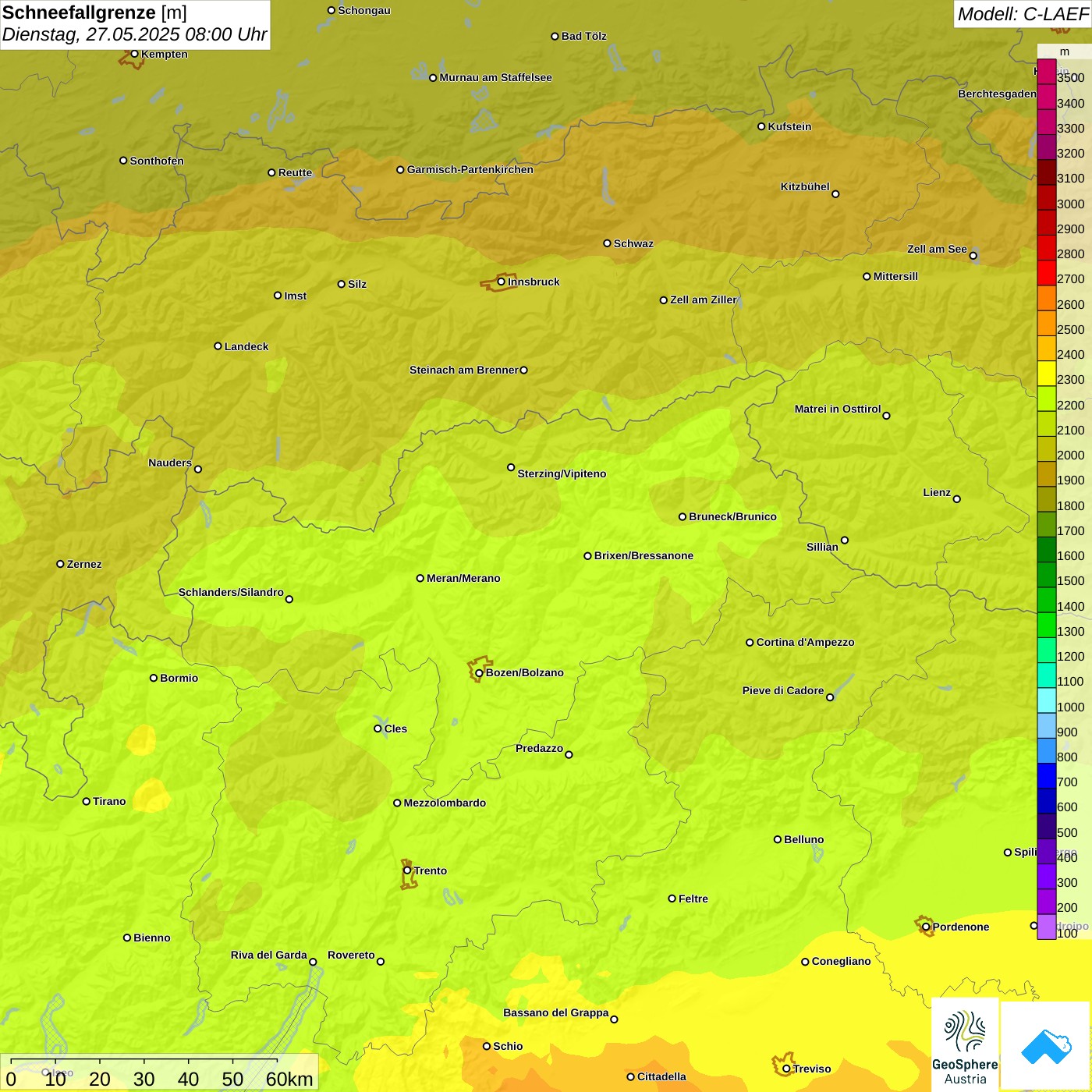Click the Schongau label

[x=363, y=10]
